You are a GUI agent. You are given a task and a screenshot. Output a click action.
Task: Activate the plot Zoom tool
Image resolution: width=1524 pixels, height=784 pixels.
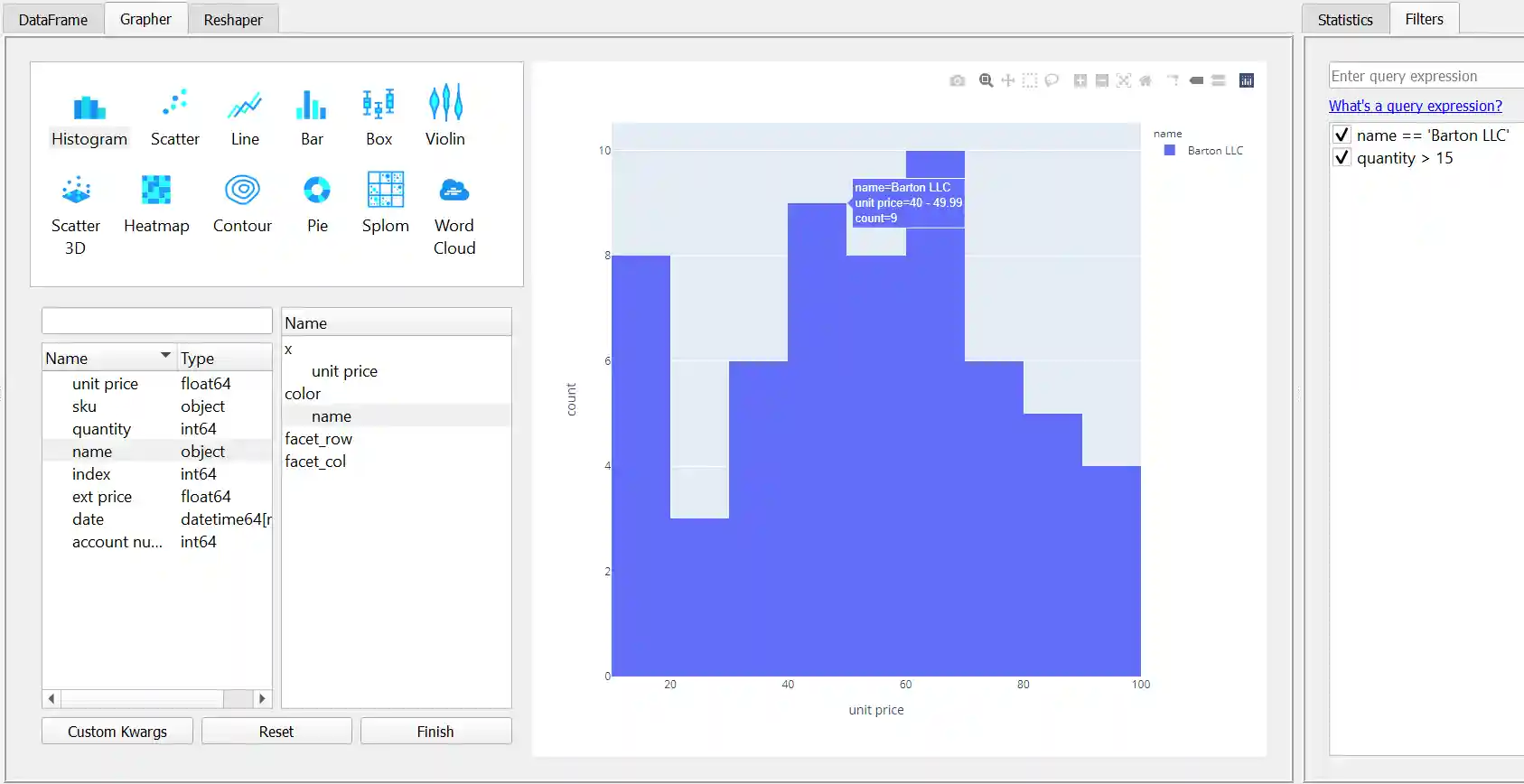(x=986, y=80)
